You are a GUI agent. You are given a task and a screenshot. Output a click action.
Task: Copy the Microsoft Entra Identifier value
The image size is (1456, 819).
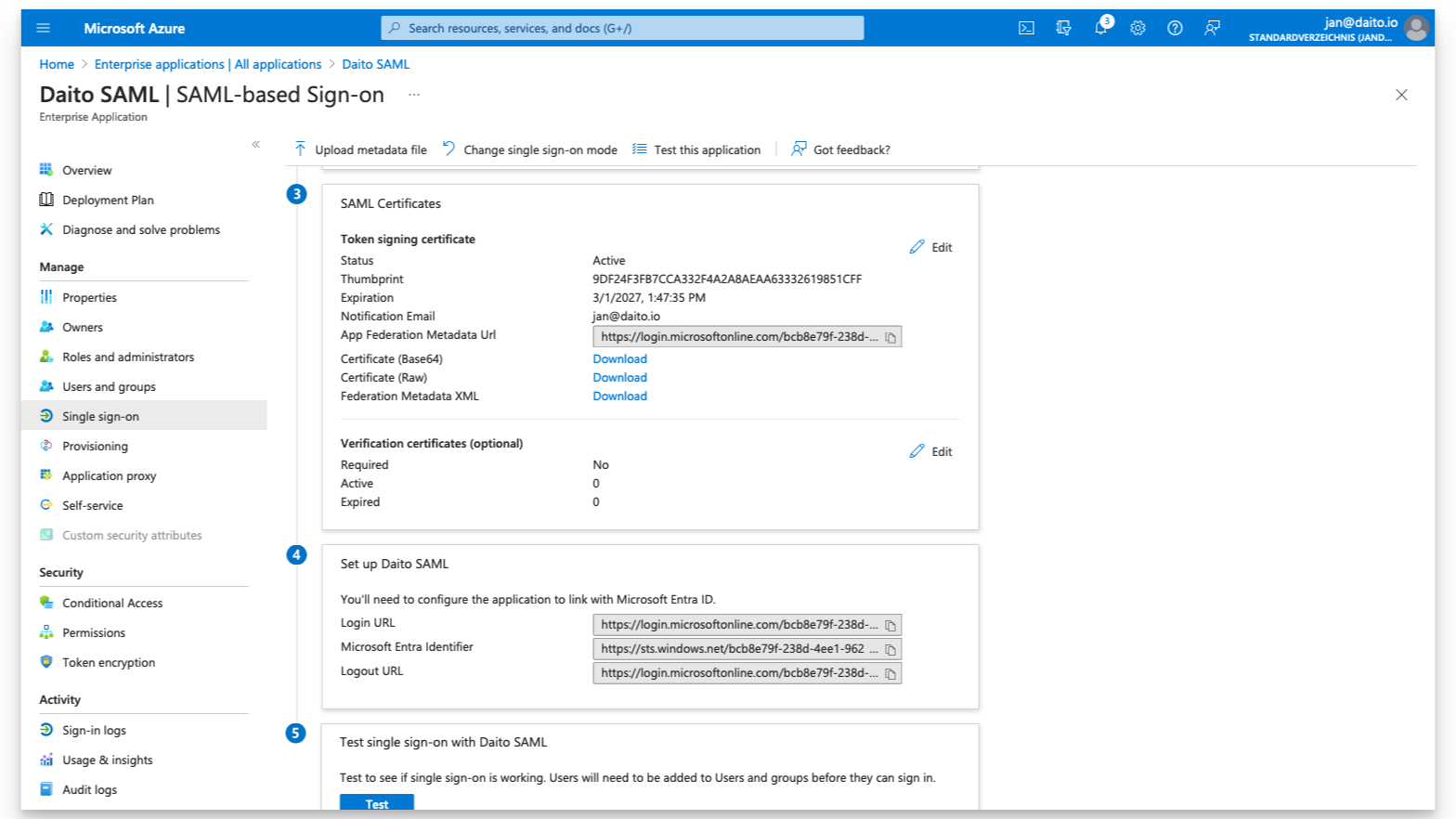click(x=890, y=649)
